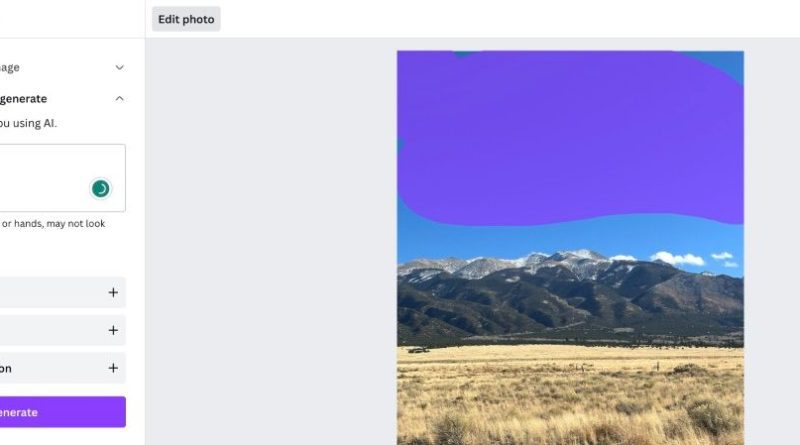Click the plus icon on the 'on' row
Image resolution: width=800 pixels, height=445 pixels.
click(113, 368)
